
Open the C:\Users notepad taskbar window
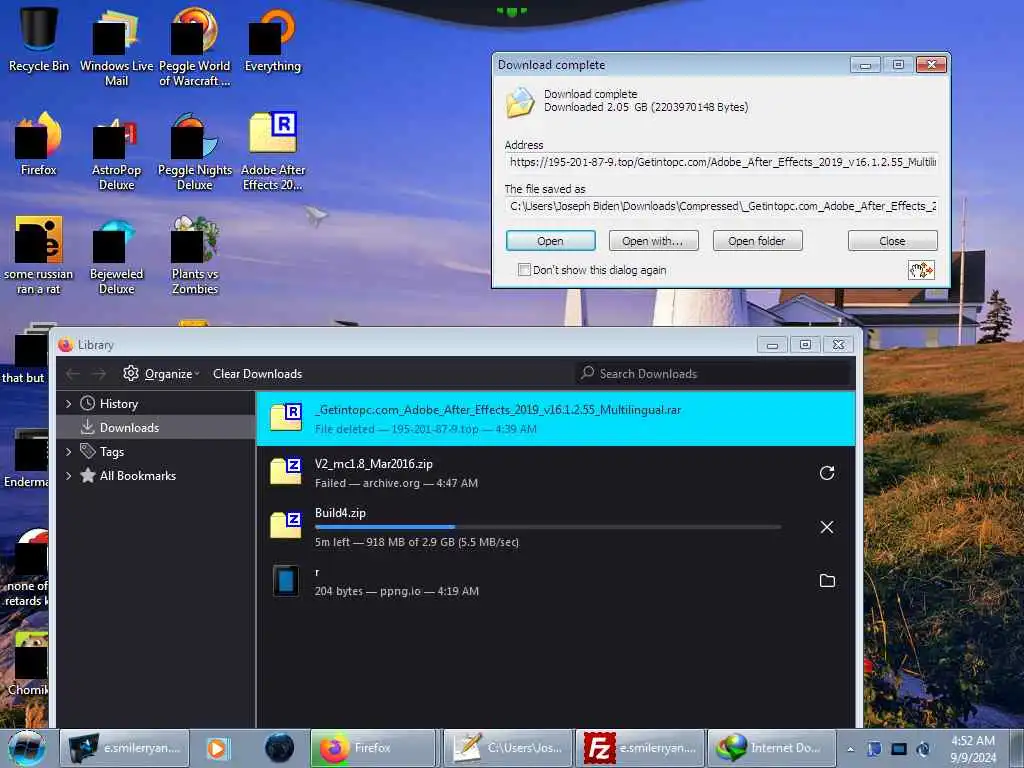tap(507, 748)
